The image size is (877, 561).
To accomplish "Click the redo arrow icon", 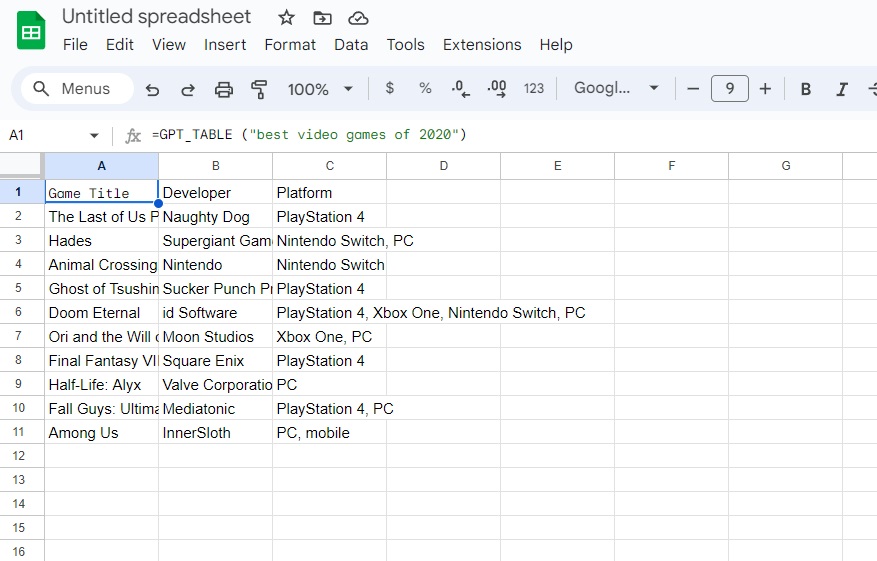I will [188, 89].
